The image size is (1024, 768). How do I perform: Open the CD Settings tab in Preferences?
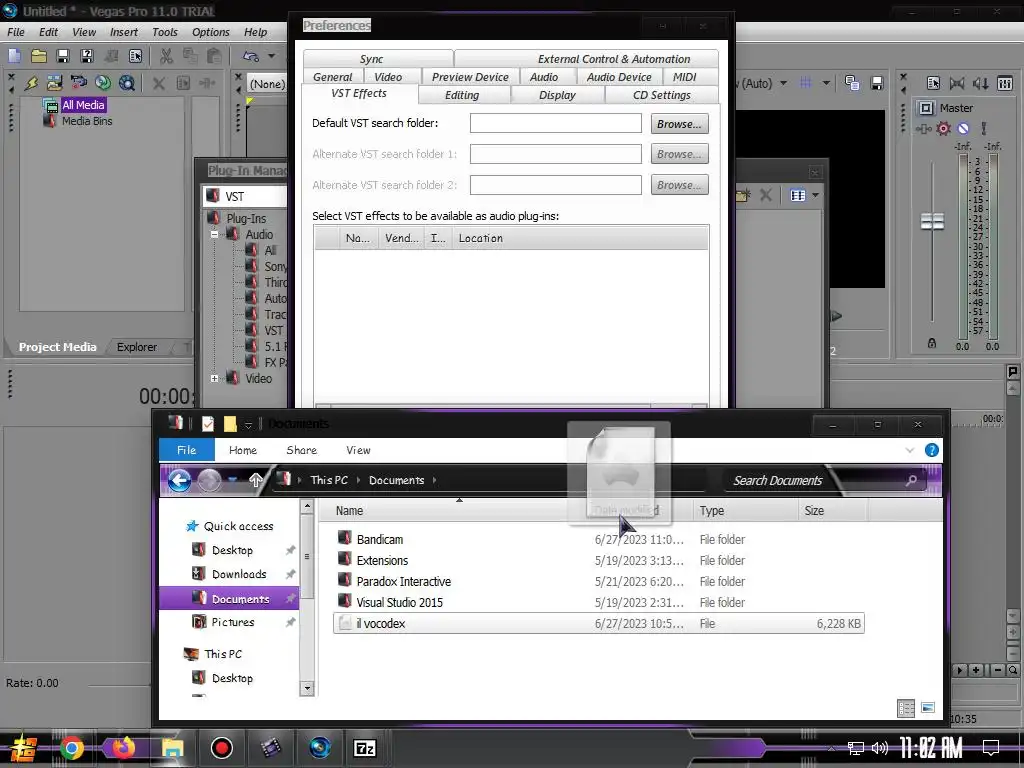click(662, 95)
